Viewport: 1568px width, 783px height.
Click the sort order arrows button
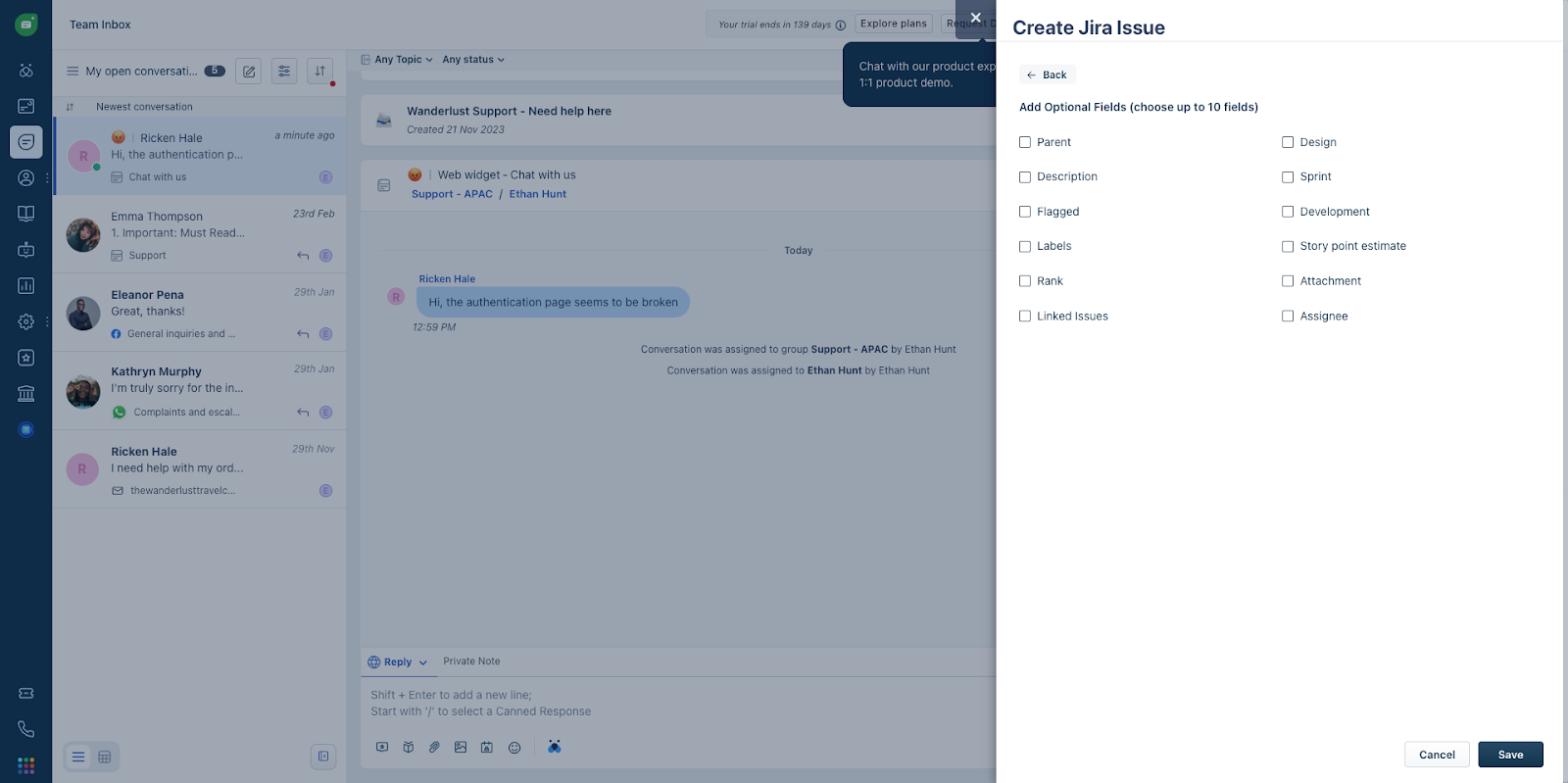(x=320, y=71)
